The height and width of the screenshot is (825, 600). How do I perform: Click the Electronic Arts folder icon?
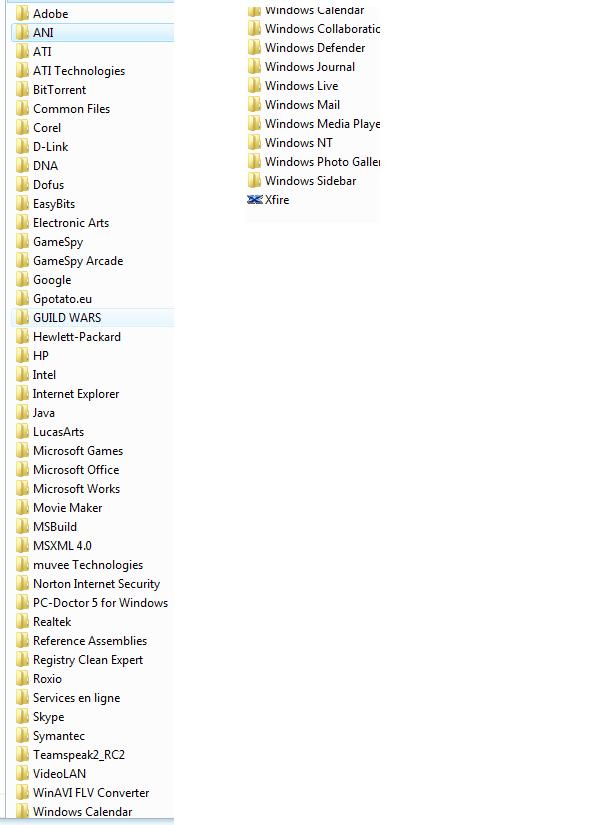pyautogui.click(x=22, y=223)
